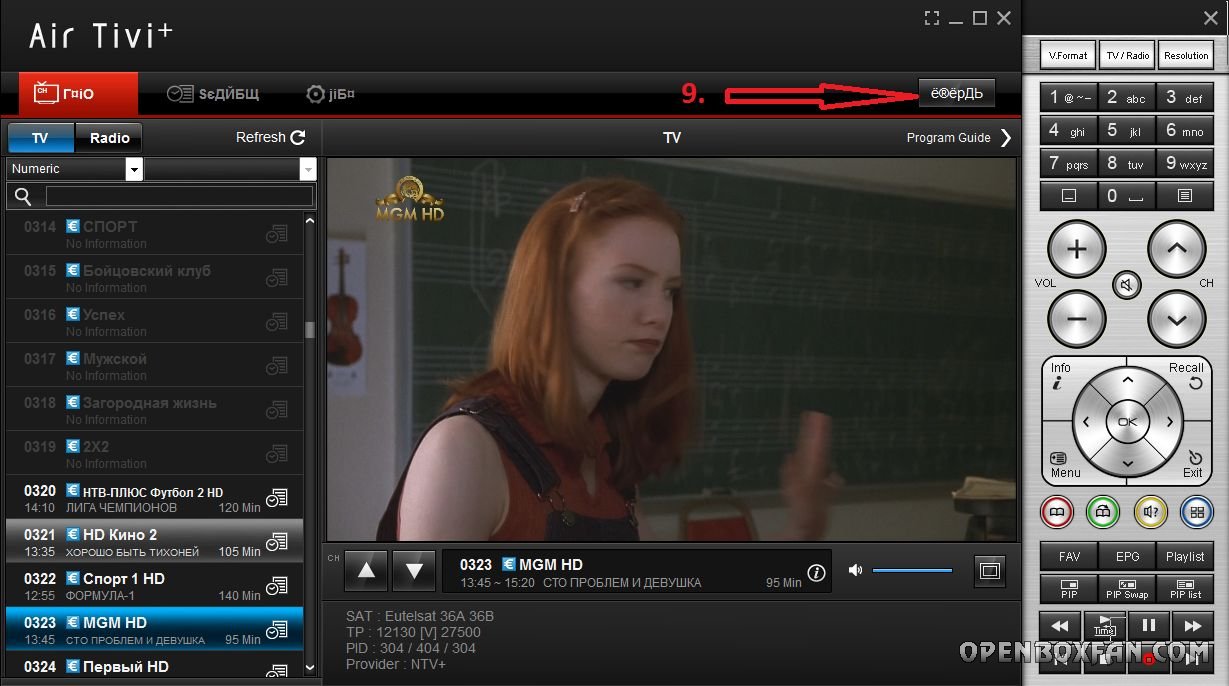Open schedule icon for Спорт 1 HD
The image size is (1229, 686).
click(x=277, y=586)
